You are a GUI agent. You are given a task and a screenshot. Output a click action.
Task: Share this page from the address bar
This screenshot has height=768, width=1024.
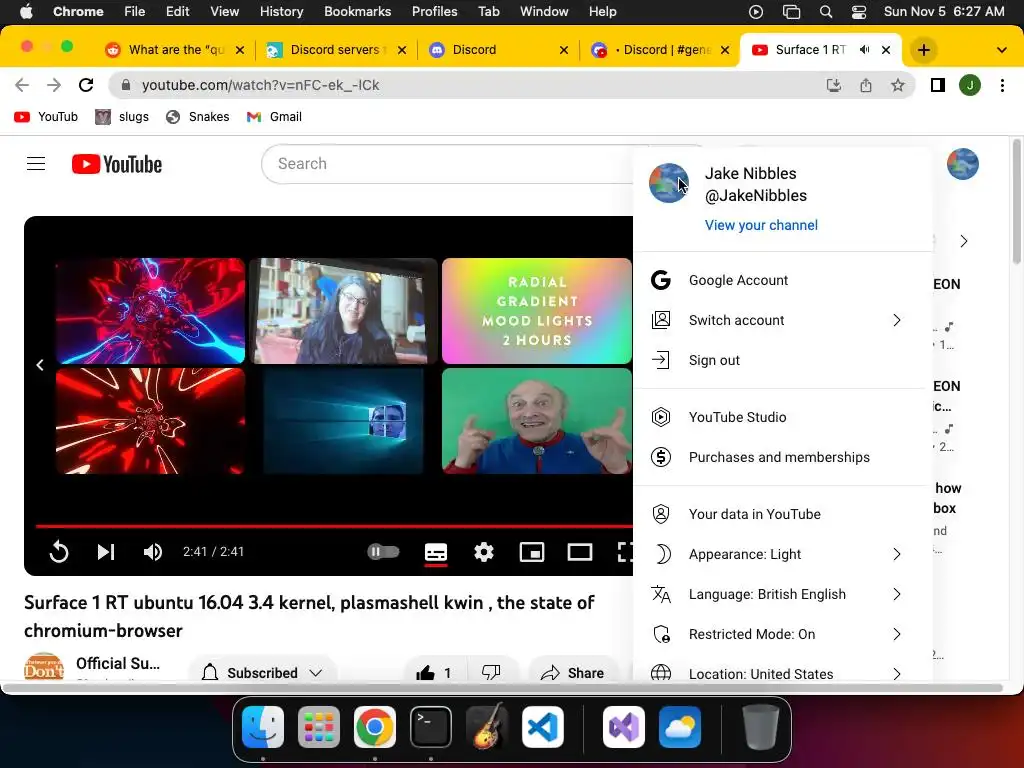pos(866,85)
